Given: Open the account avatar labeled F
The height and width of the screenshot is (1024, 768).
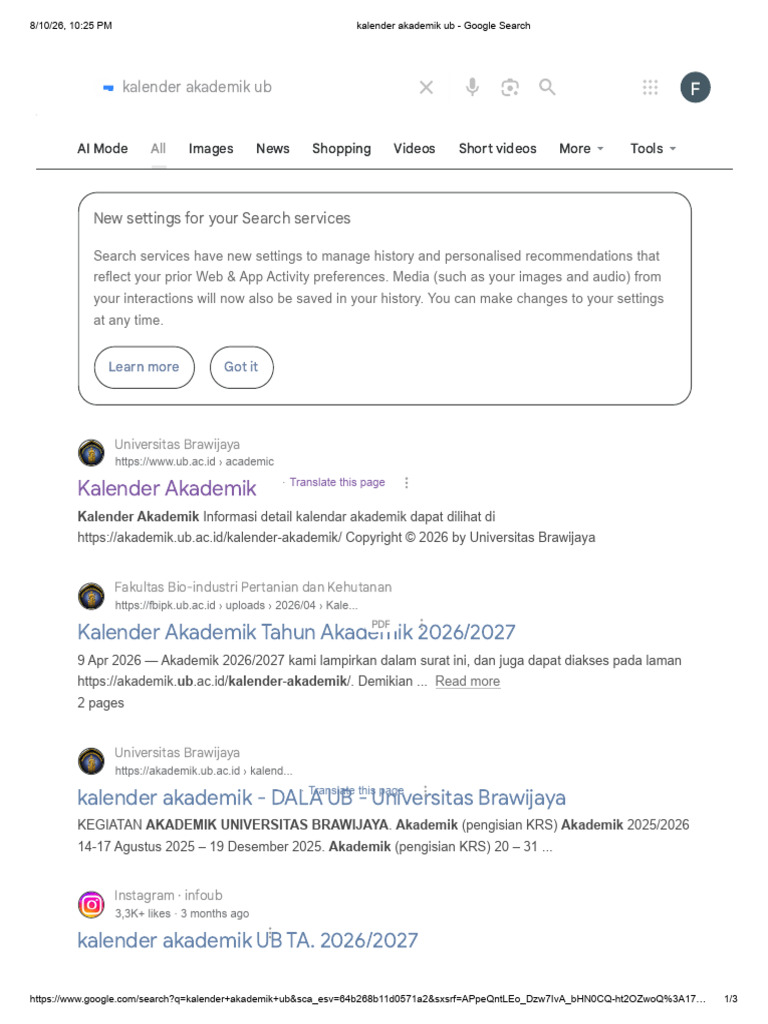Looking at the screenshot, I should pyautogui.click(x=695, y=88).
